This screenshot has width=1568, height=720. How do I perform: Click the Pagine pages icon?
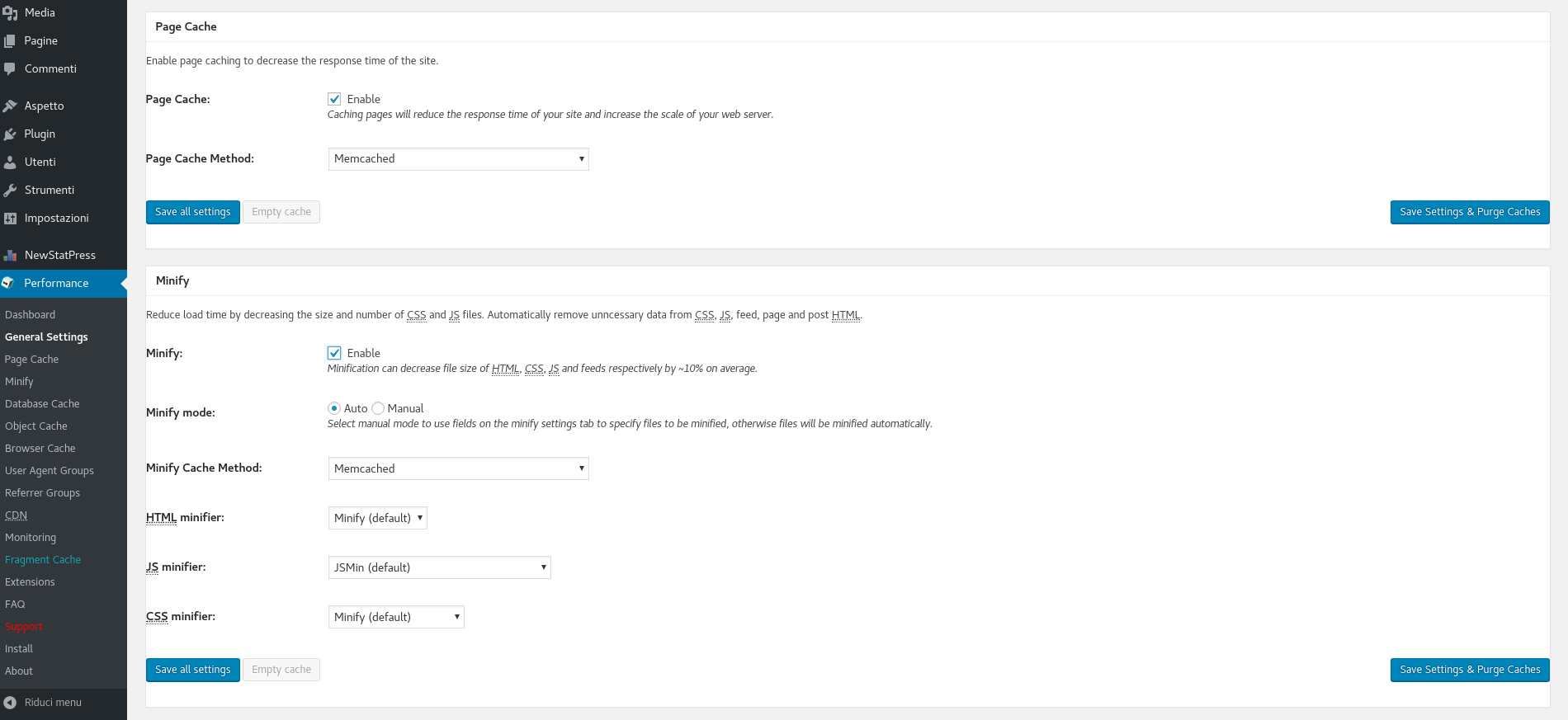(x=10, y=41)
